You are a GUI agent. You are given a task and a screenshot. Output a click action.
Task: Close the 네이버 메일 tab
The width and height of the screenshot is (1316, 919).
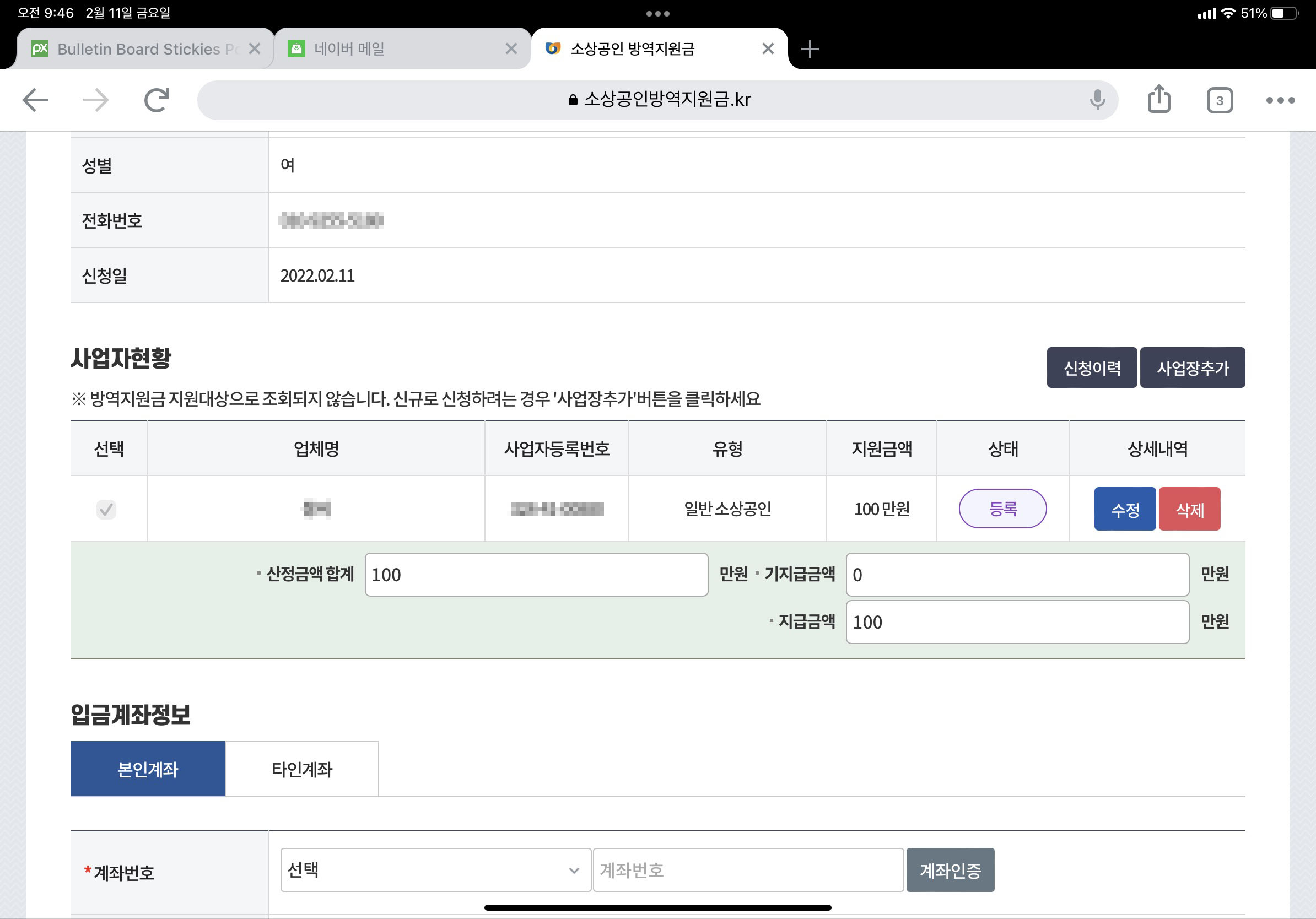pos(511,49)
